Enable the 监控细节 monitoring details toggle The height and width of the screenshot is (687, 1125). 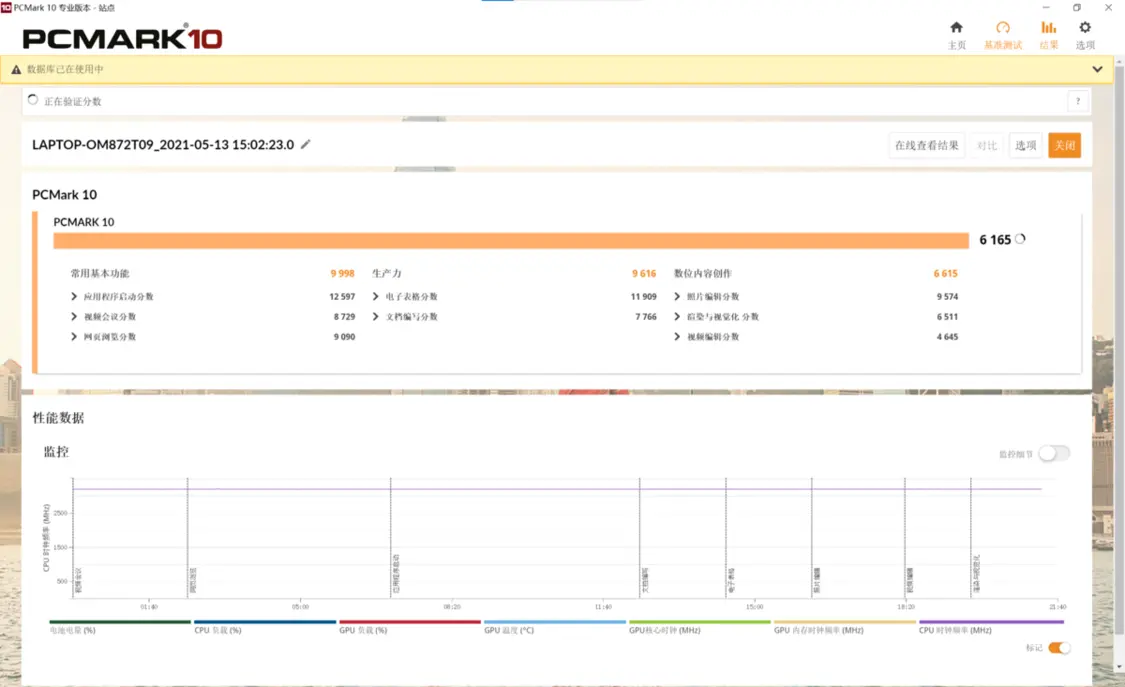(x=1054, y=454)
